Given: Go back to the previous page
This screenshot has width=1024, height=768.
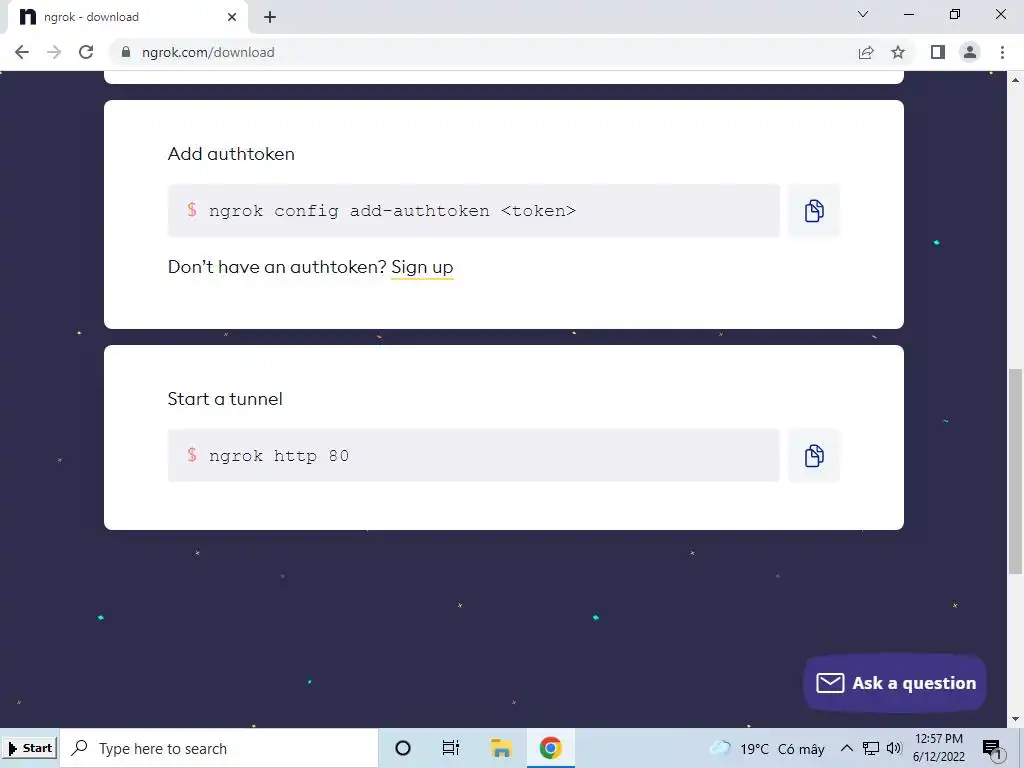Looking at the screenshot, I should [x=22, y=52].
